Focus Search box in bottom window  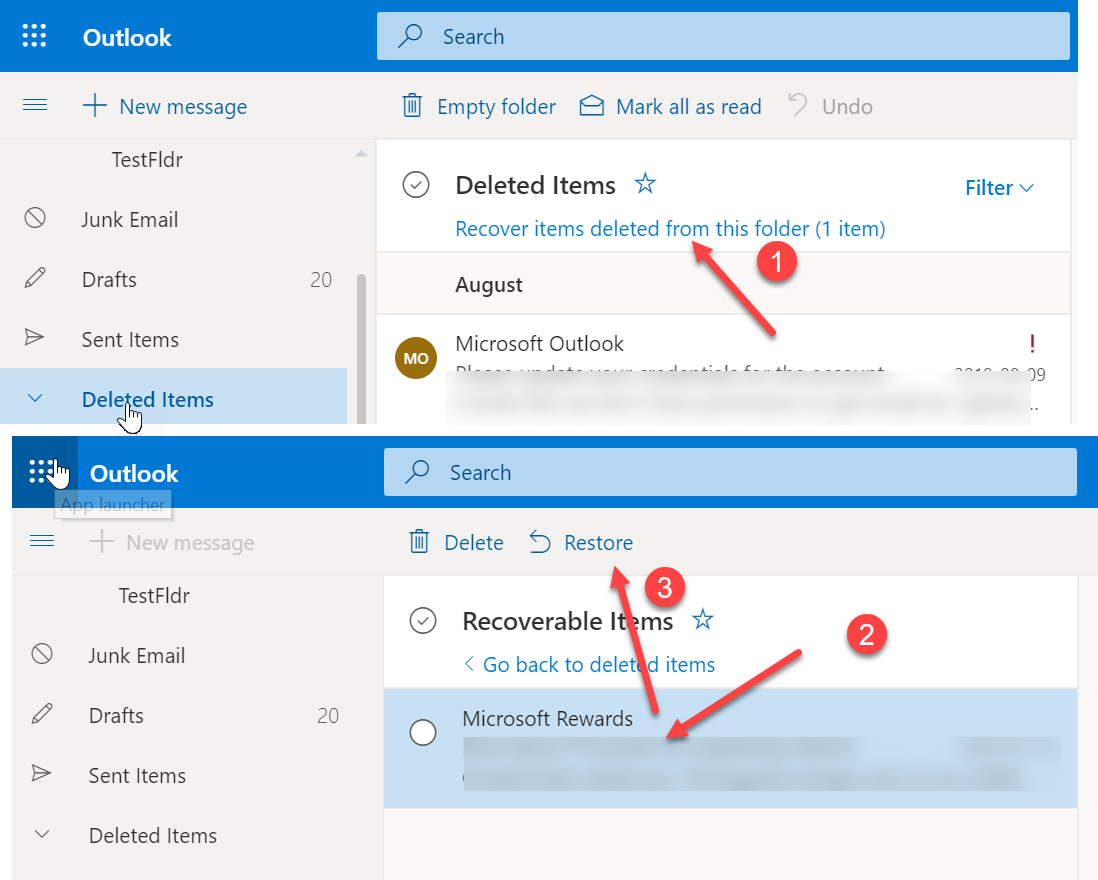coord(730,472)
